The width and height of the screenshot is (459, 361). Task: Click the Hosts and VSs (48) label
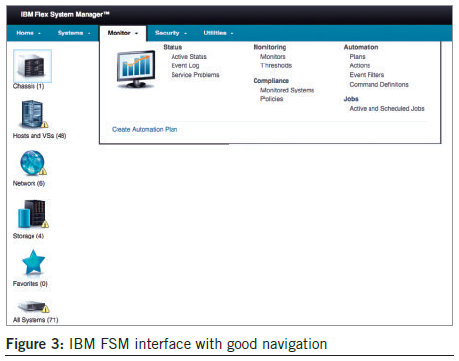39,136
